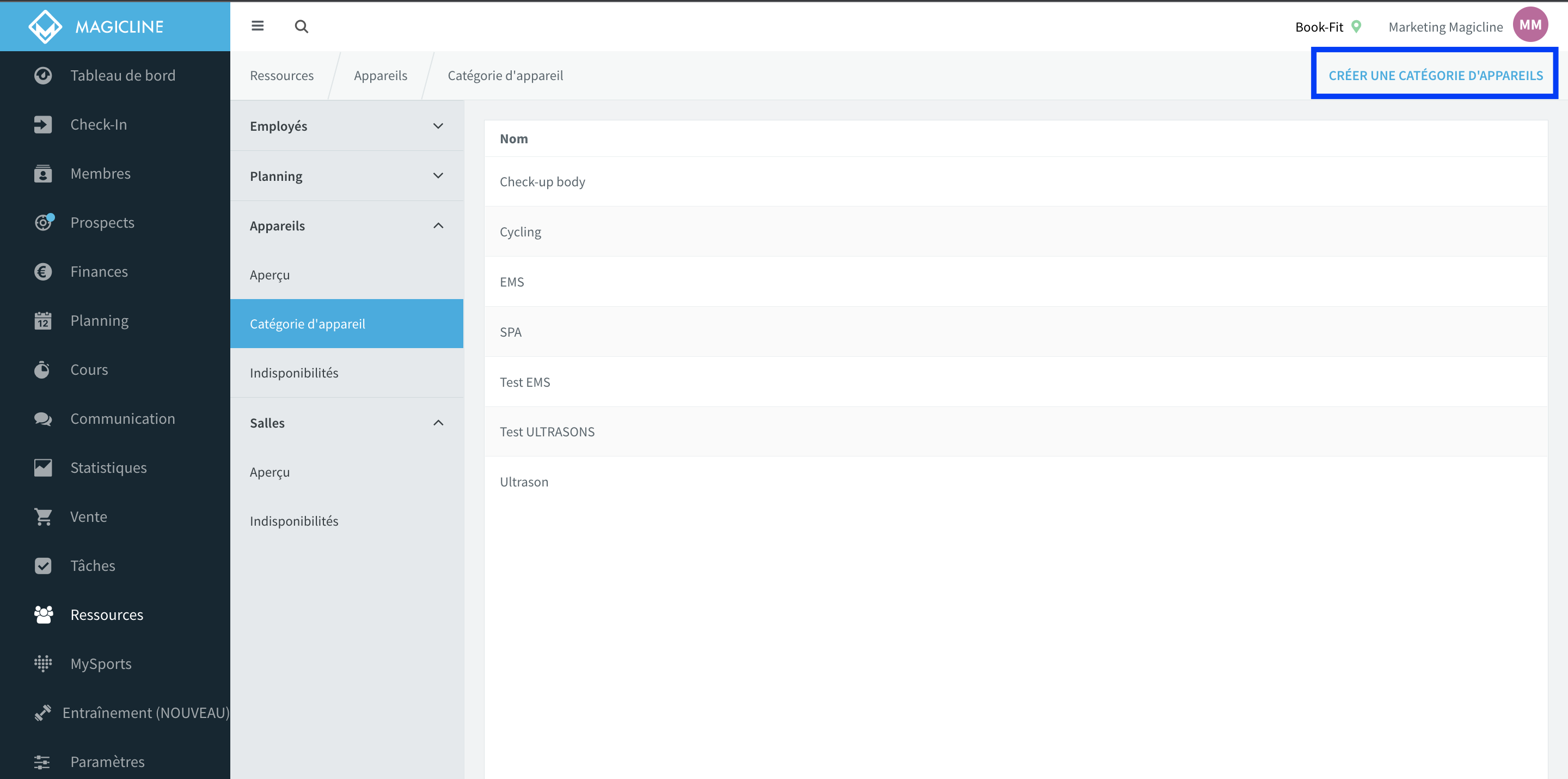Click MAGICLINE brand text
Viewport: 1568px width, 779px height.
click(x=119, y=27)
